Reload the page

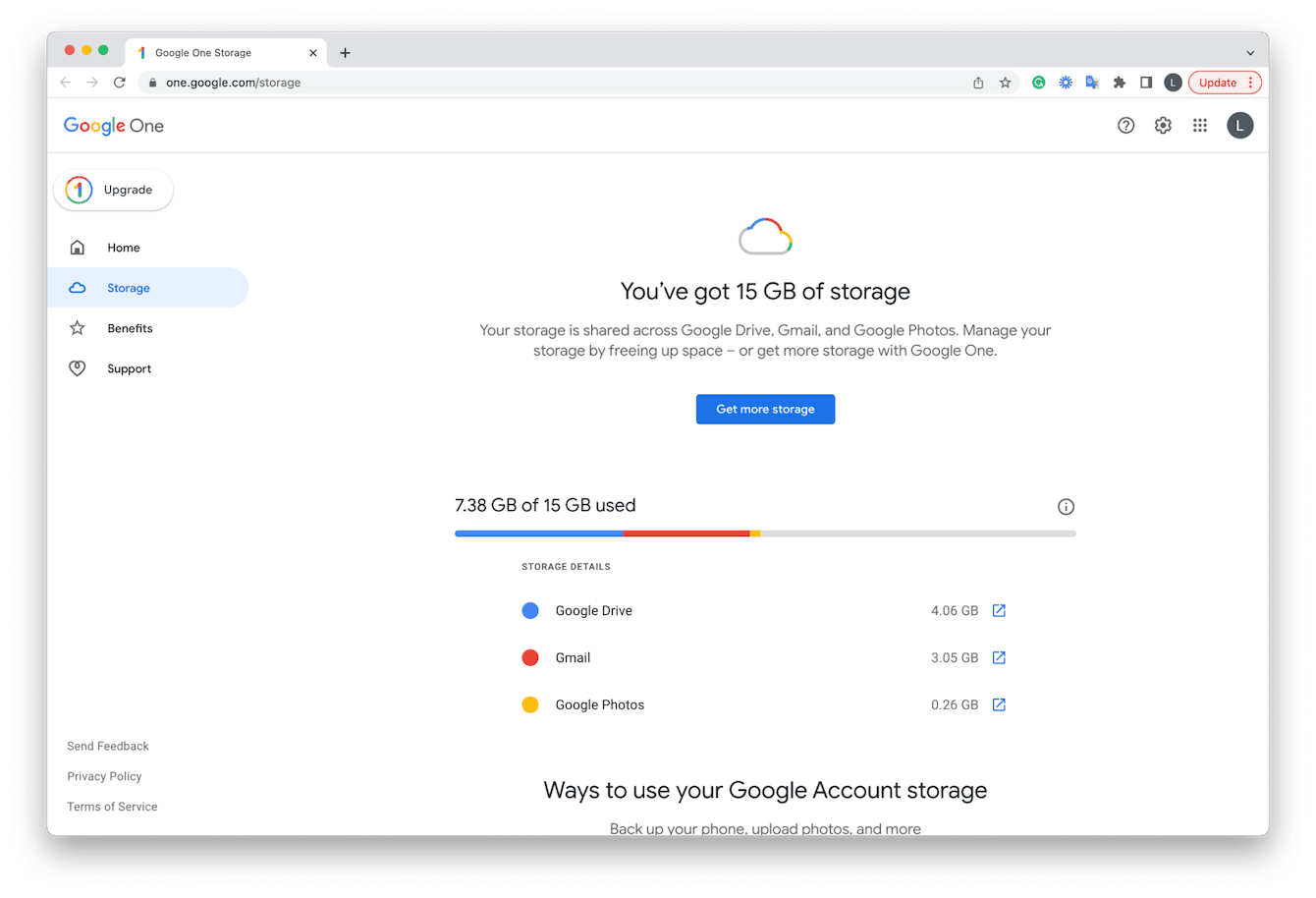(120, 83)
